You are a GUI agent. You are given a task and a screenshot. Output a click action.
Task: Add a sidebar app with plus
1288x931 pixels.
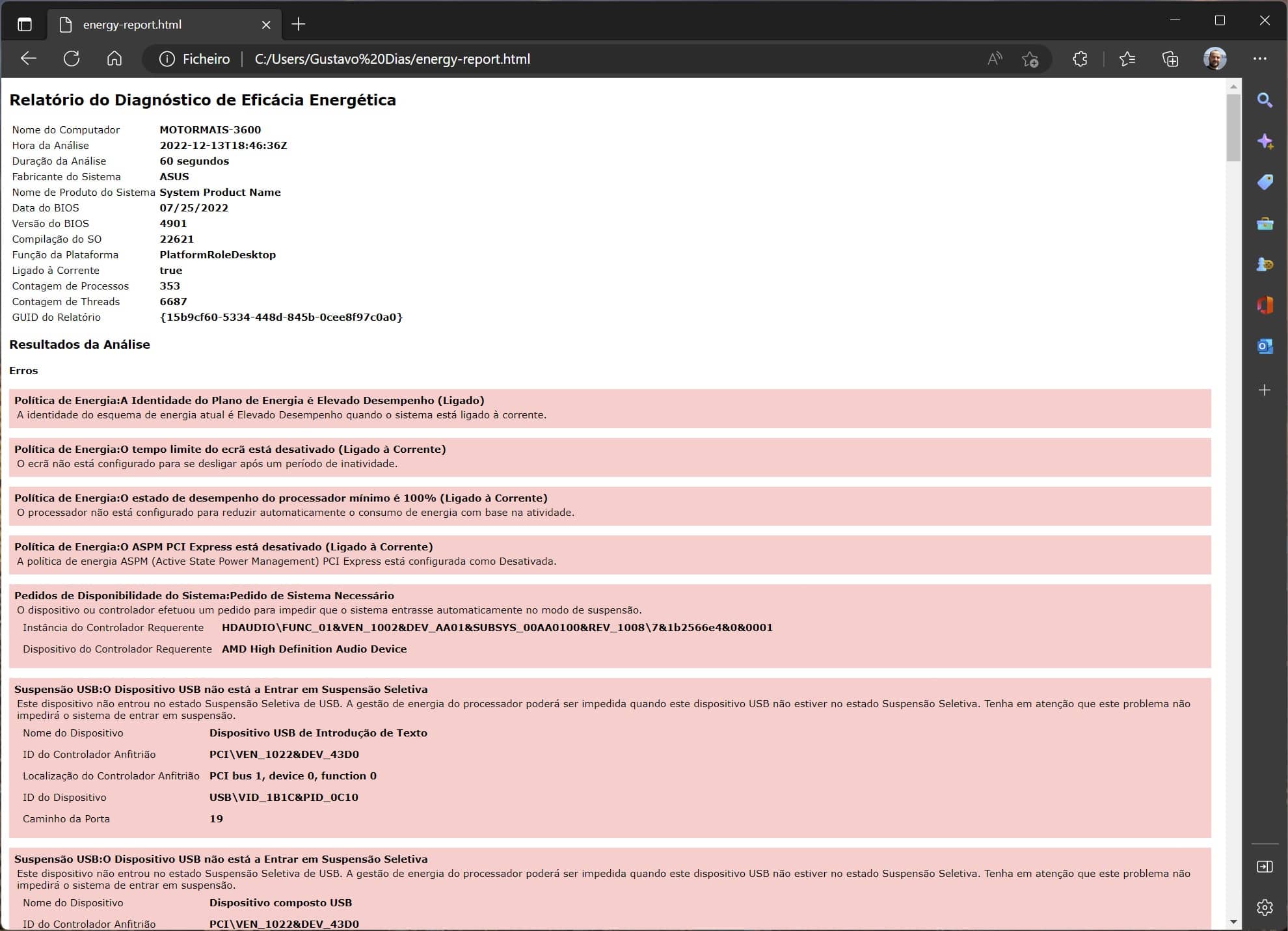(1265, 390)
